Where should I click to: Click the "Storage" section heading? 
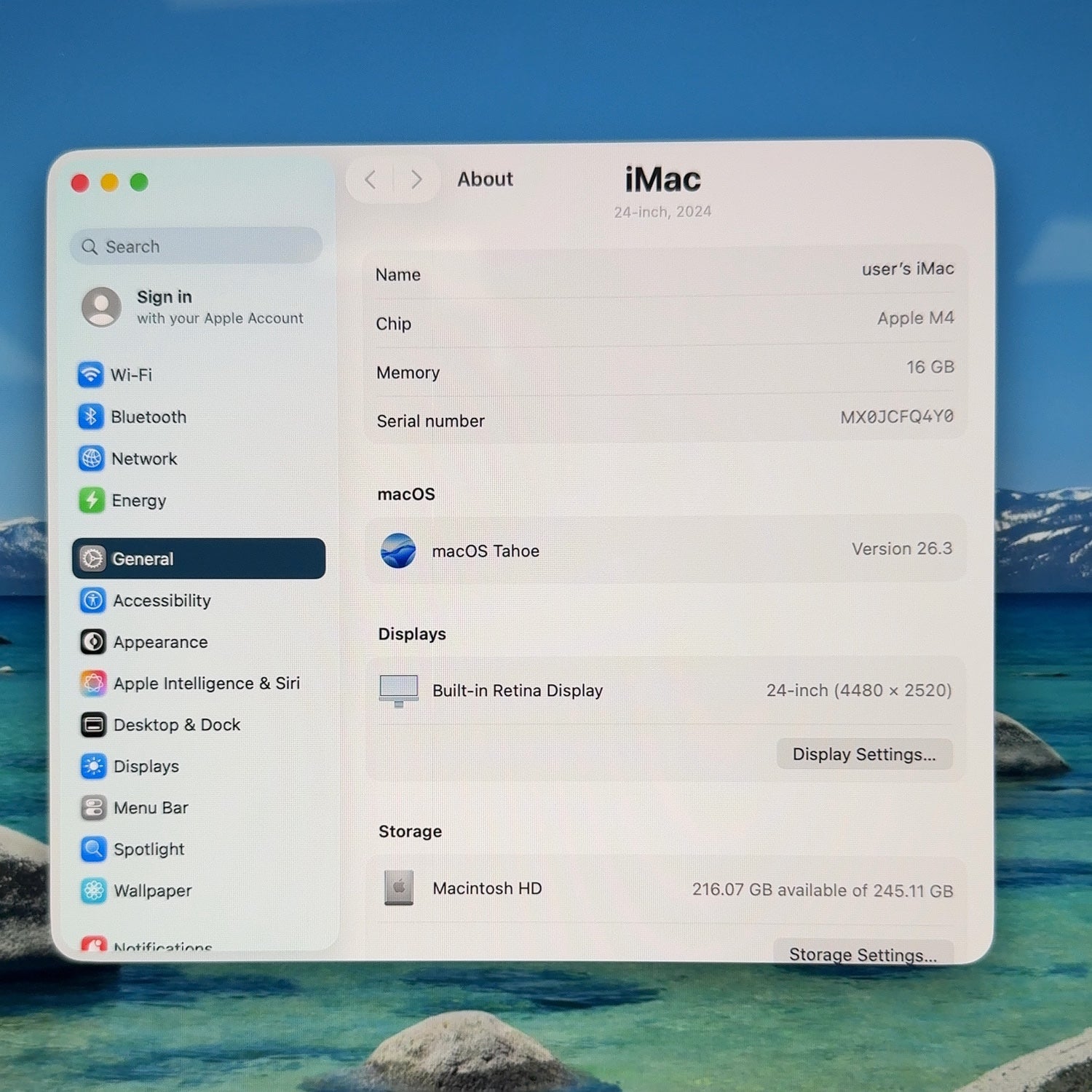coord(410,831)
